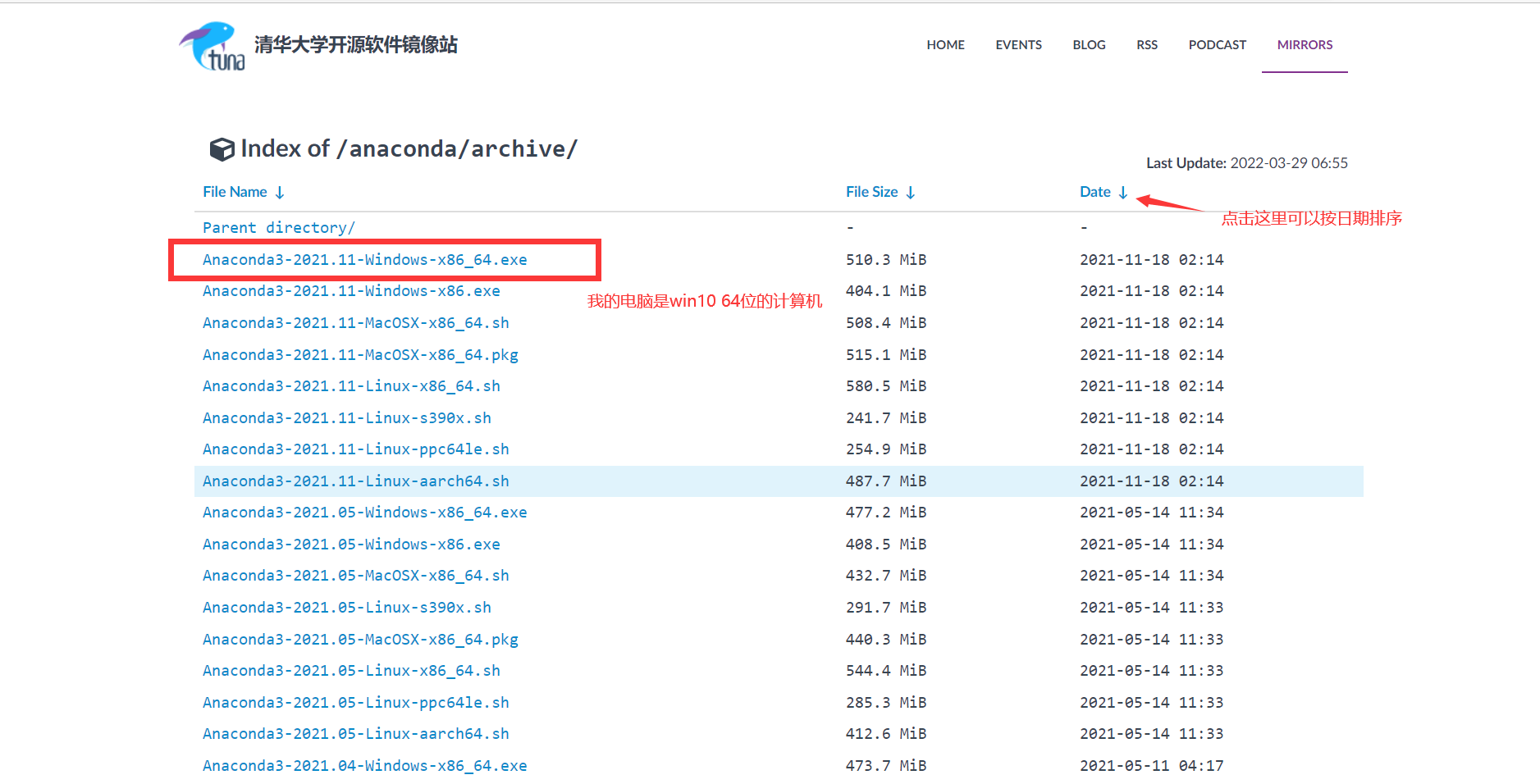Click the File Size column header
1540x784 pixels.
coord(871,192)
